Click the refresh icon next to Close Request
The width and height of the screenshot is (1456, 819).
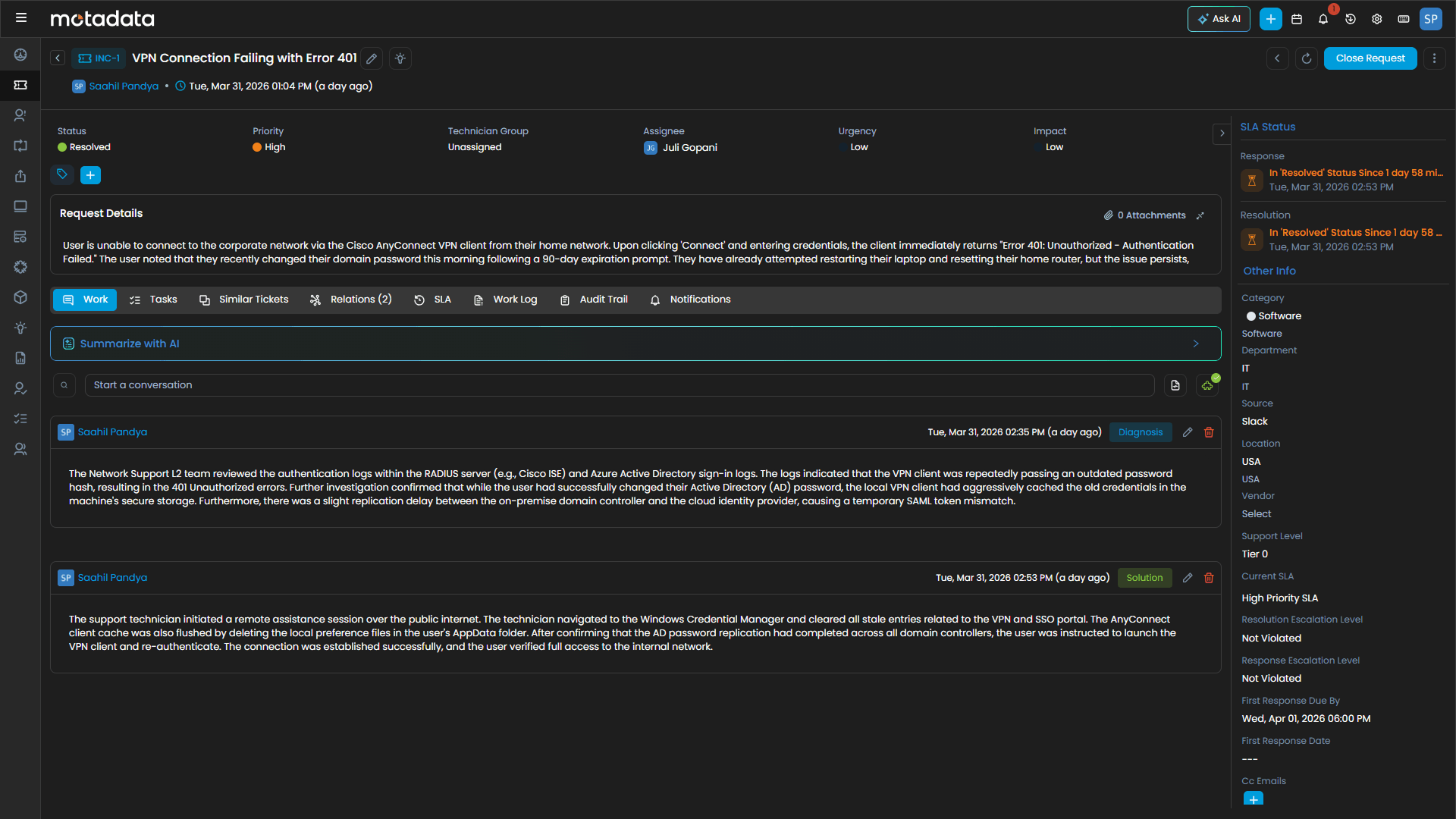[x=1307, y=58]
